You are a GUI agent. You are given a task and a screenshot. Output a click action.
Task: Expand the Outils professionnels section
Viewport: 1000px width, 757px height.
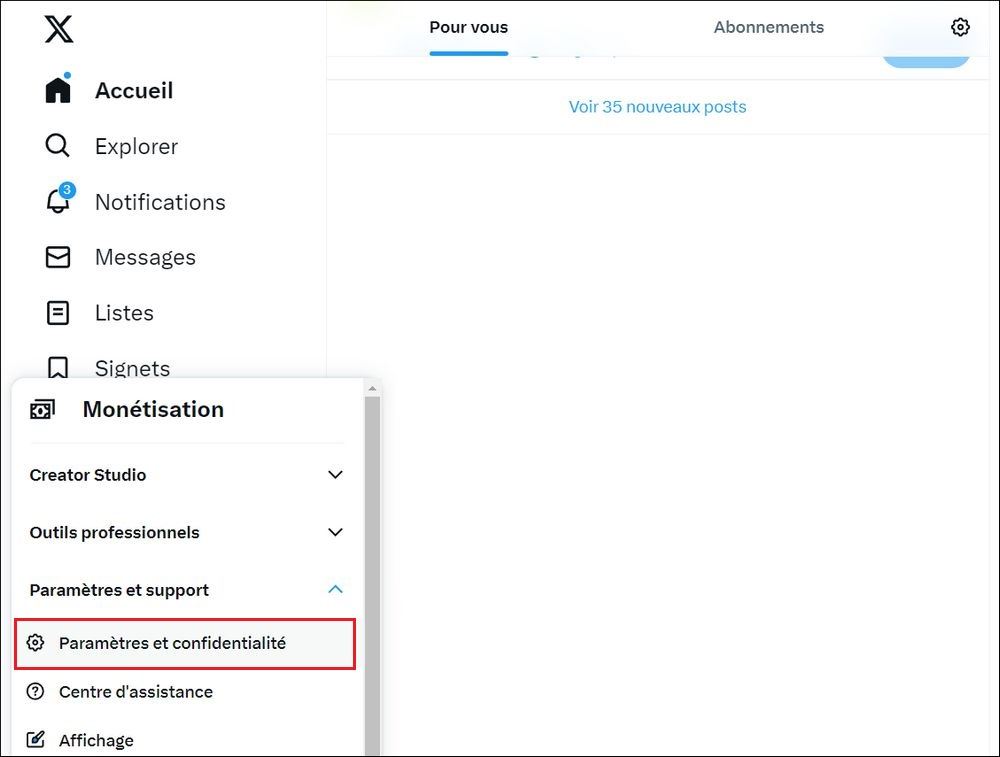(334, 532)
